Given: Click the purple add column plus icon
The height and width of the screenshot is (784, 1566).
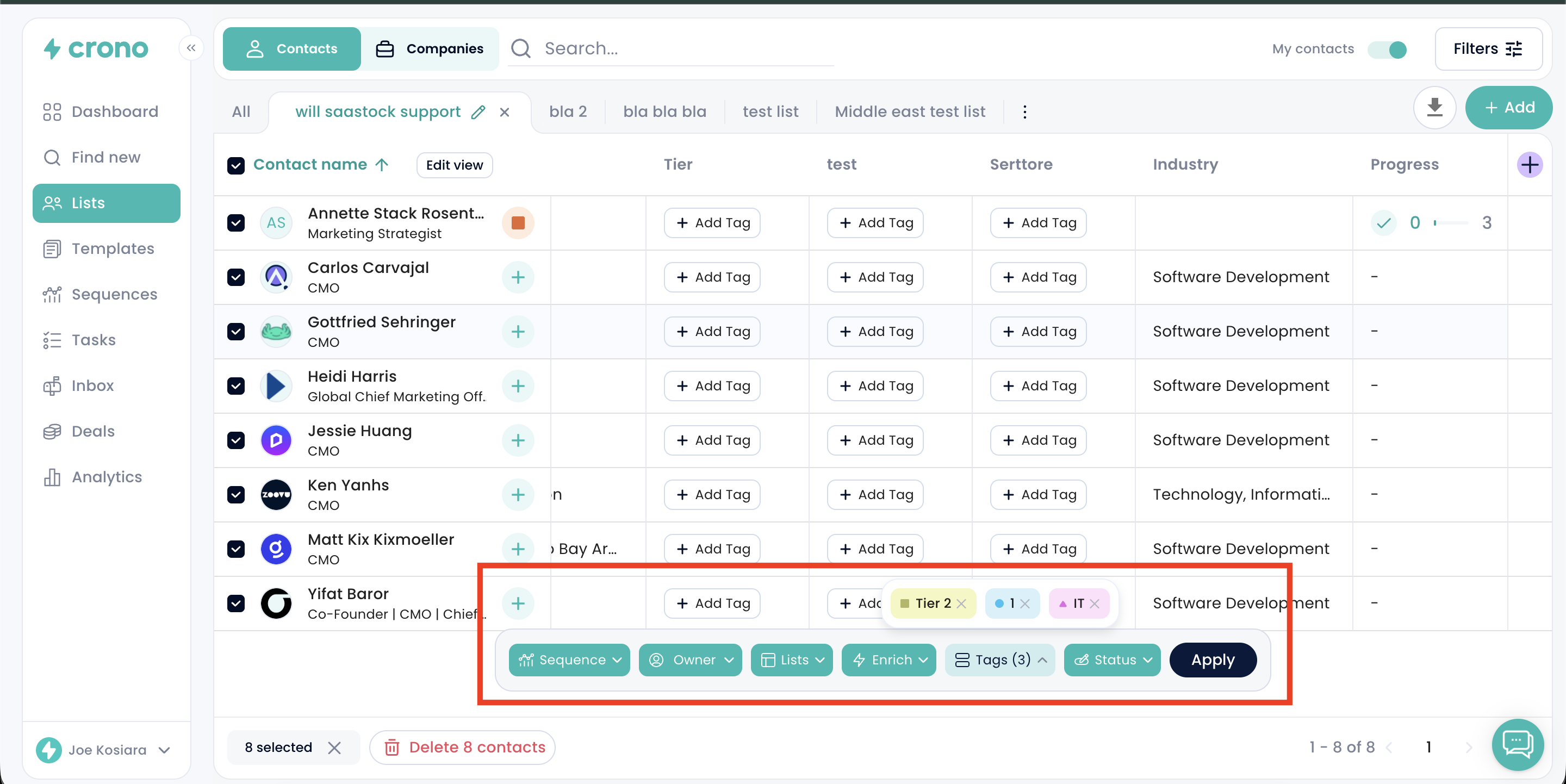Looking at the screenshot, I should click(x=1529, y=165).
